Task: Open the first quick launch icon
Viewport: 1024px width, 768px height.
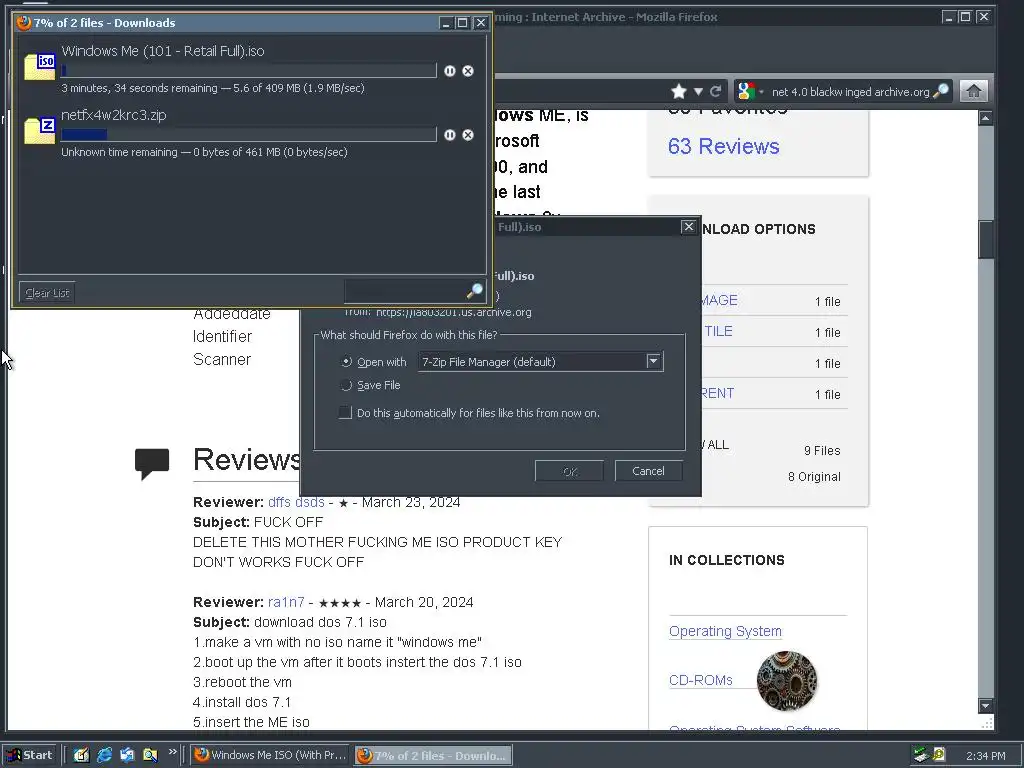Action: pos(81,756)
